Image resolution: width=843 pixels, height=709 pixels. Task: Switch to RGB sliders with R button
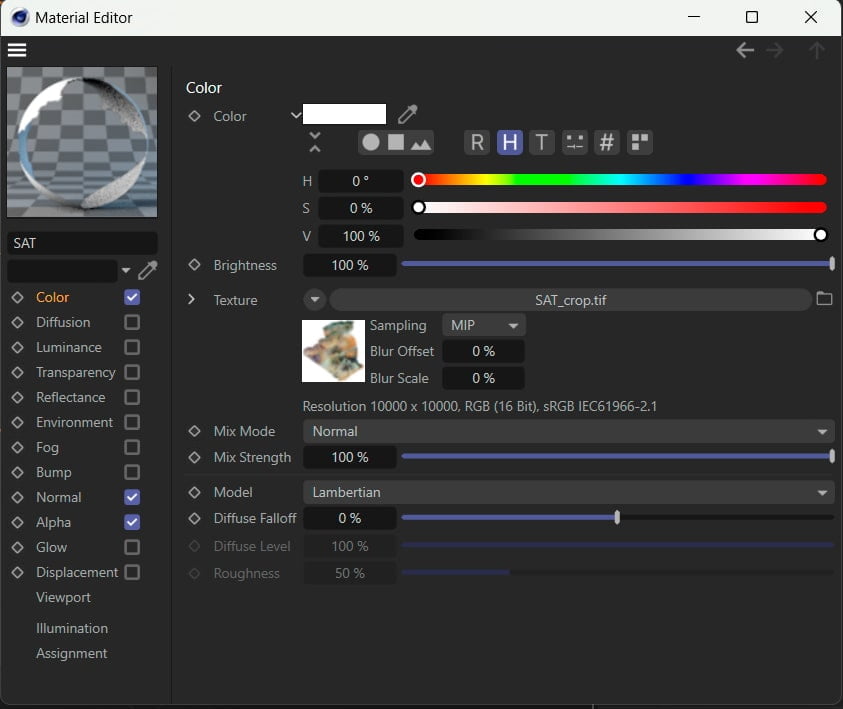pos(477,142)
